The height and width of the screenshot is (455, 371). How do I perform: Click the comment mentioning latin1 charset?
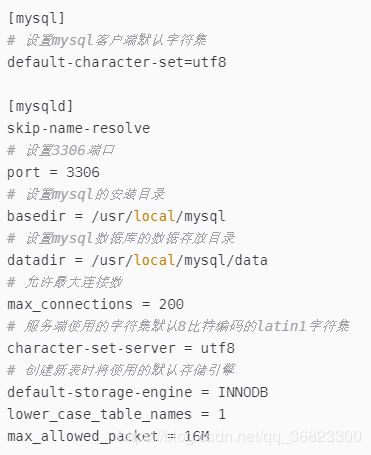pos(178,326)
